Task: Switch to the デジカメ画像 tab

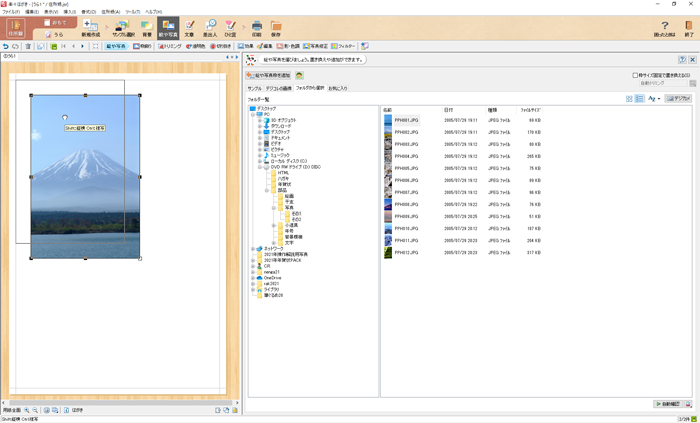Action: pyautogui.click(x=279, y=88)
